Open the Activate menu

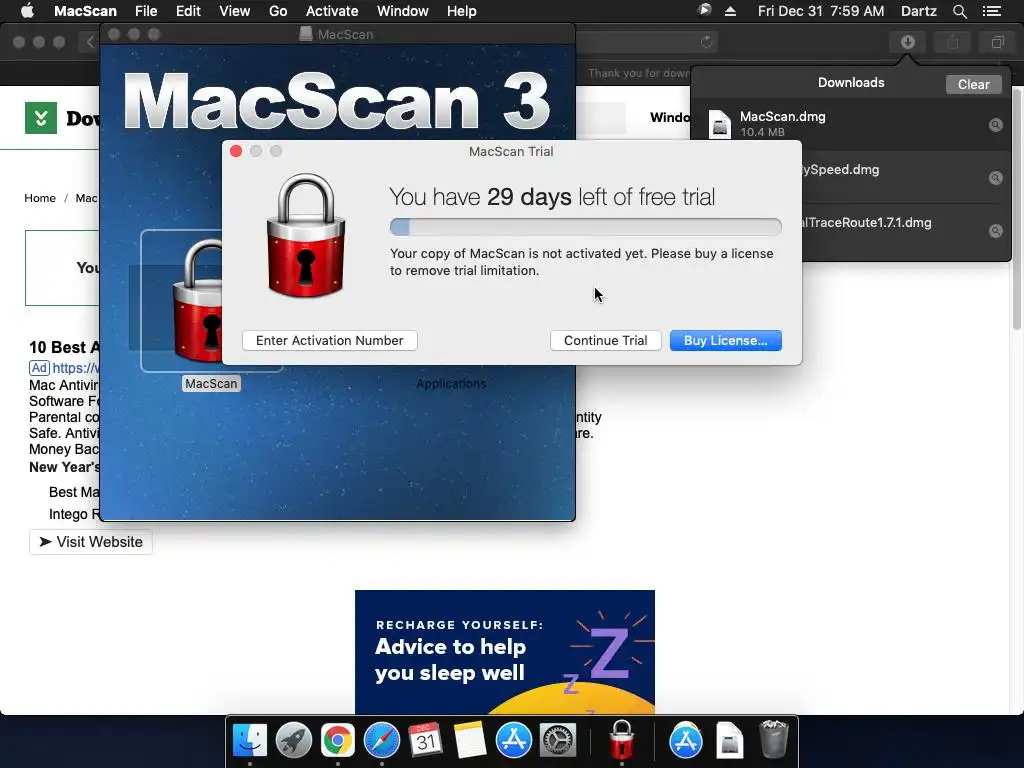(x=332, y=11)
